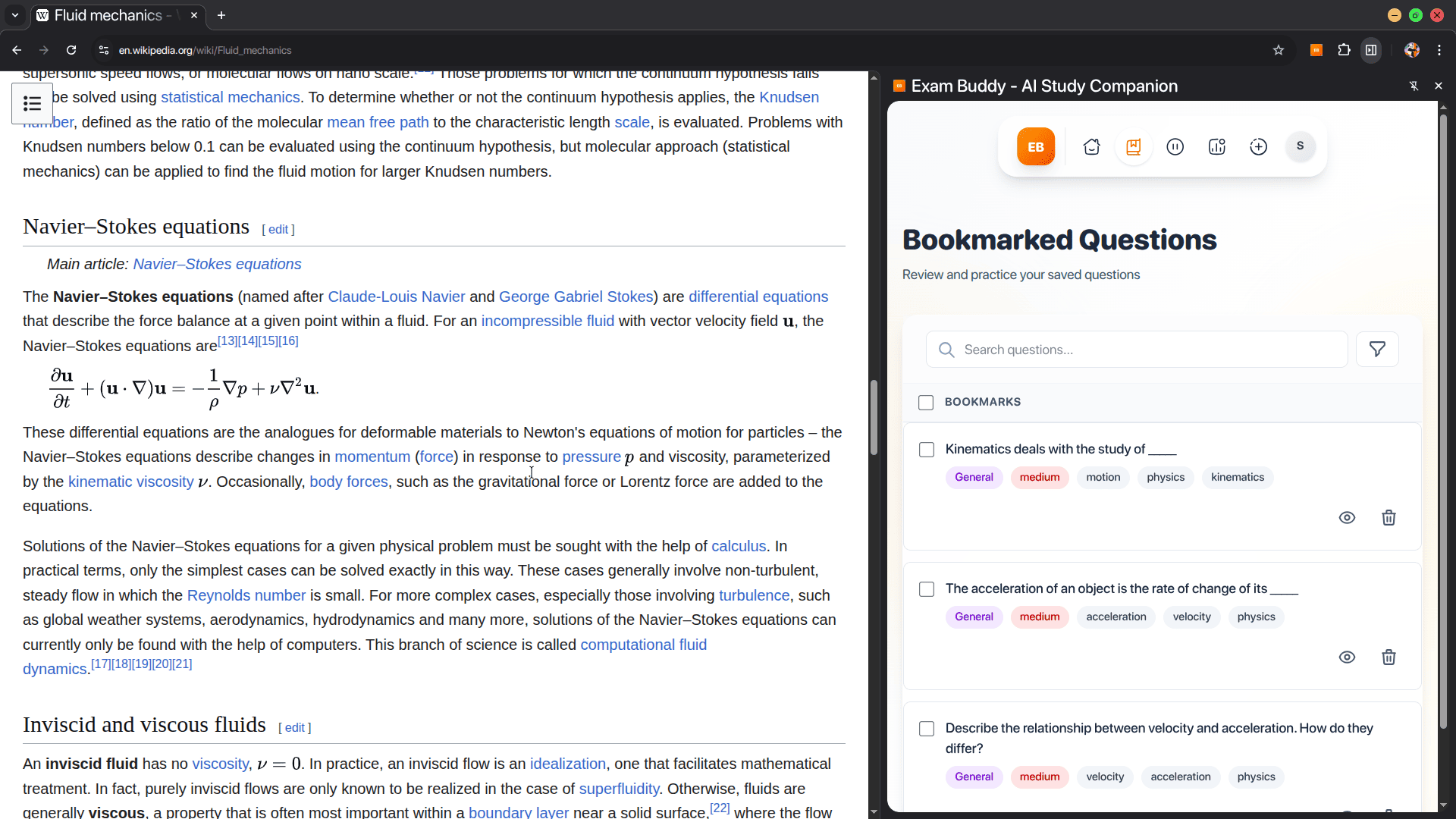Open Wikipedia table of contents toggle
The height and width of the screenshot is (819, 1456).
[33, 104]
